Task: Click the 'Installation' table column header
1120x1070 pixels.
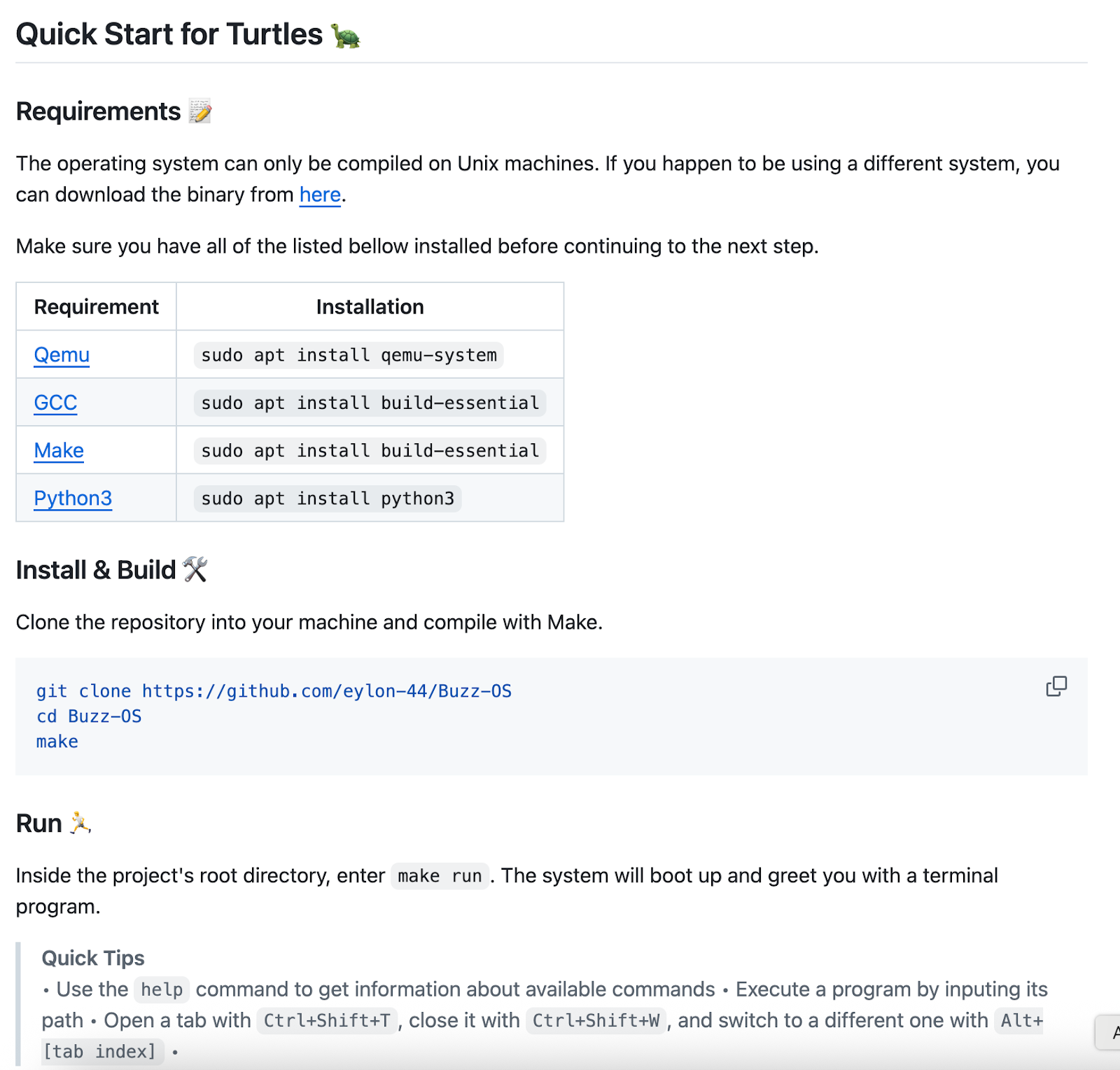Action: pyautogui.click(x=370, y=307)
